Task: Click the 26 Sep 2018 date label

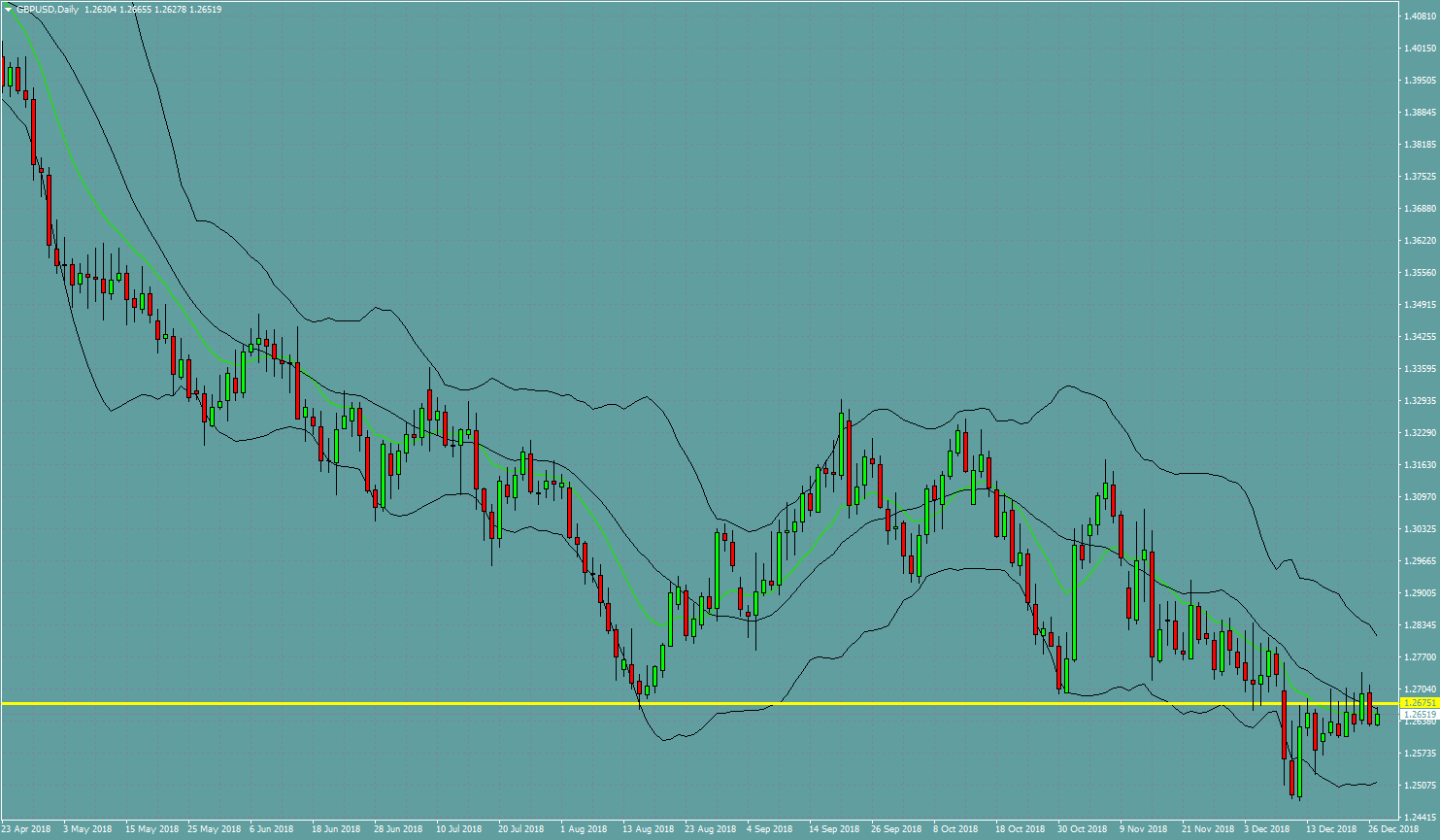Action: click(896, 829)
